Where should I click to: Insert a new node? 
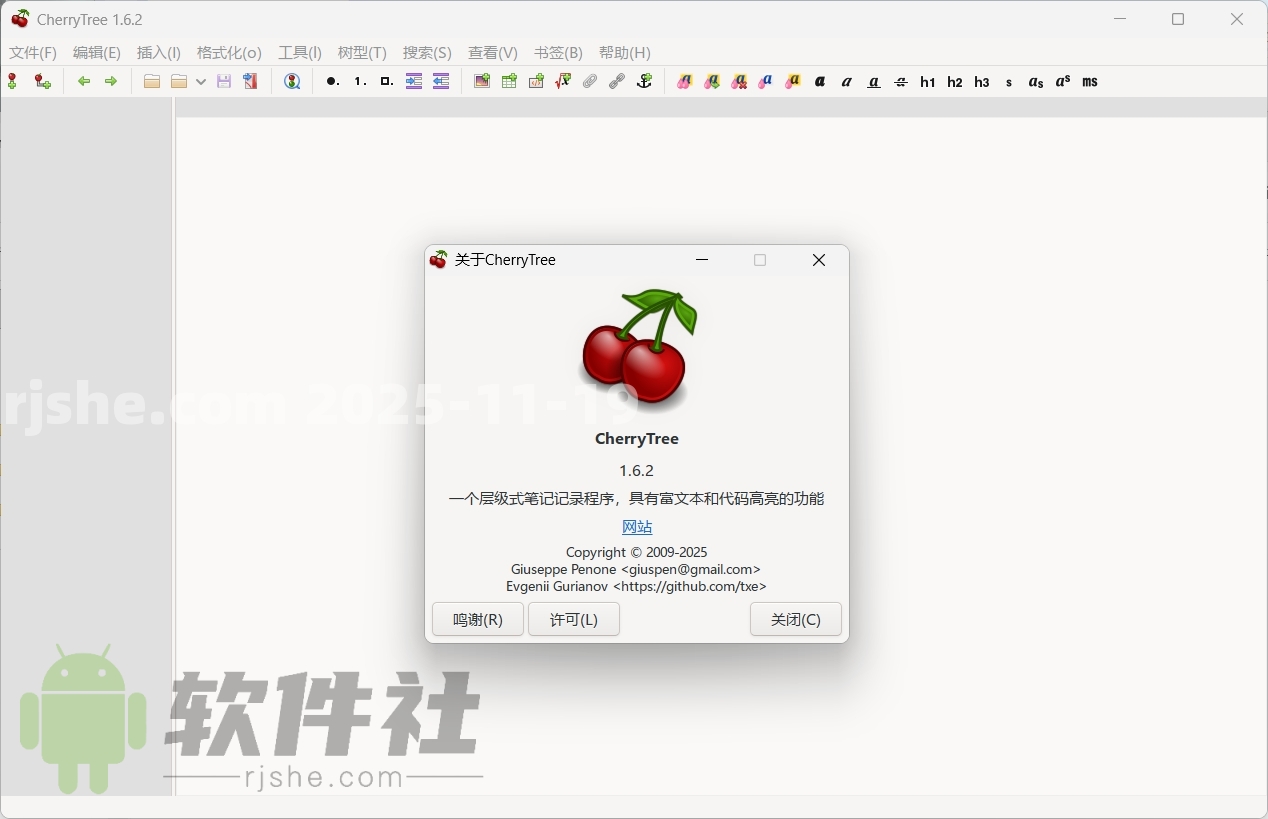point(12,81)
